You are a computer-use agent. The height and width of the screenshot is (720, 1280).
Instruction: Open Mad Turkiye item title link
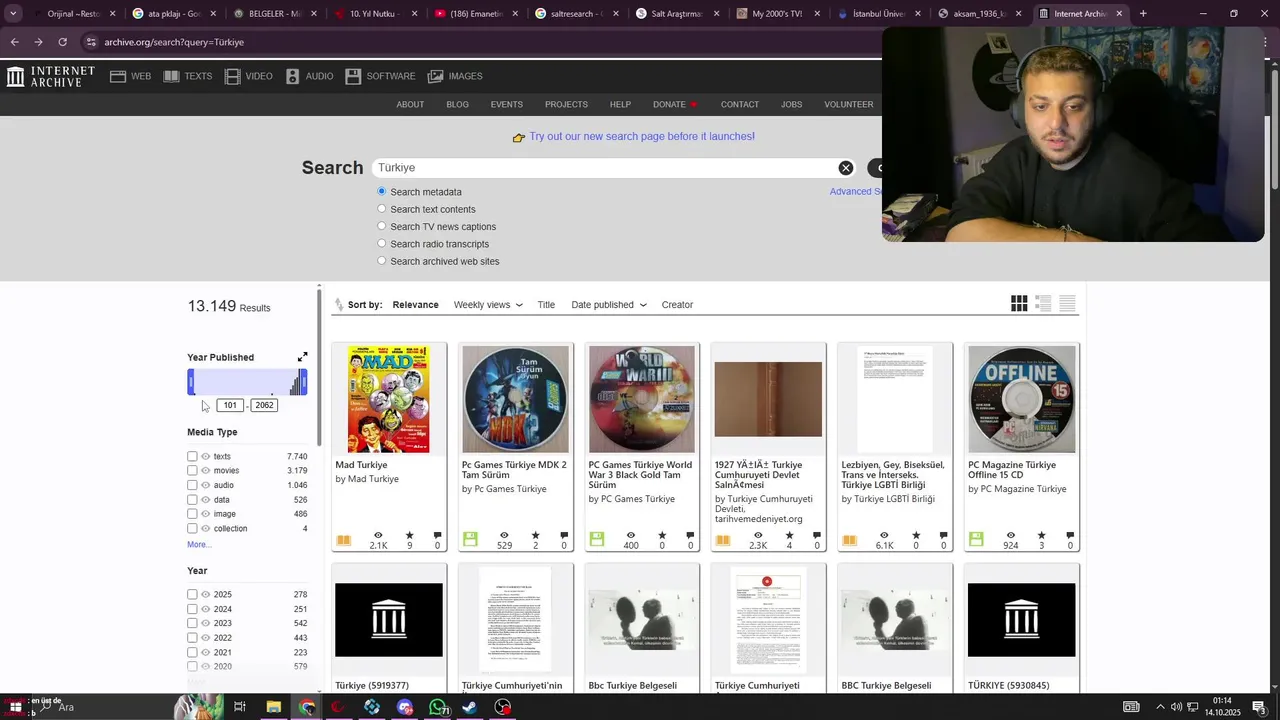(361, 465)
